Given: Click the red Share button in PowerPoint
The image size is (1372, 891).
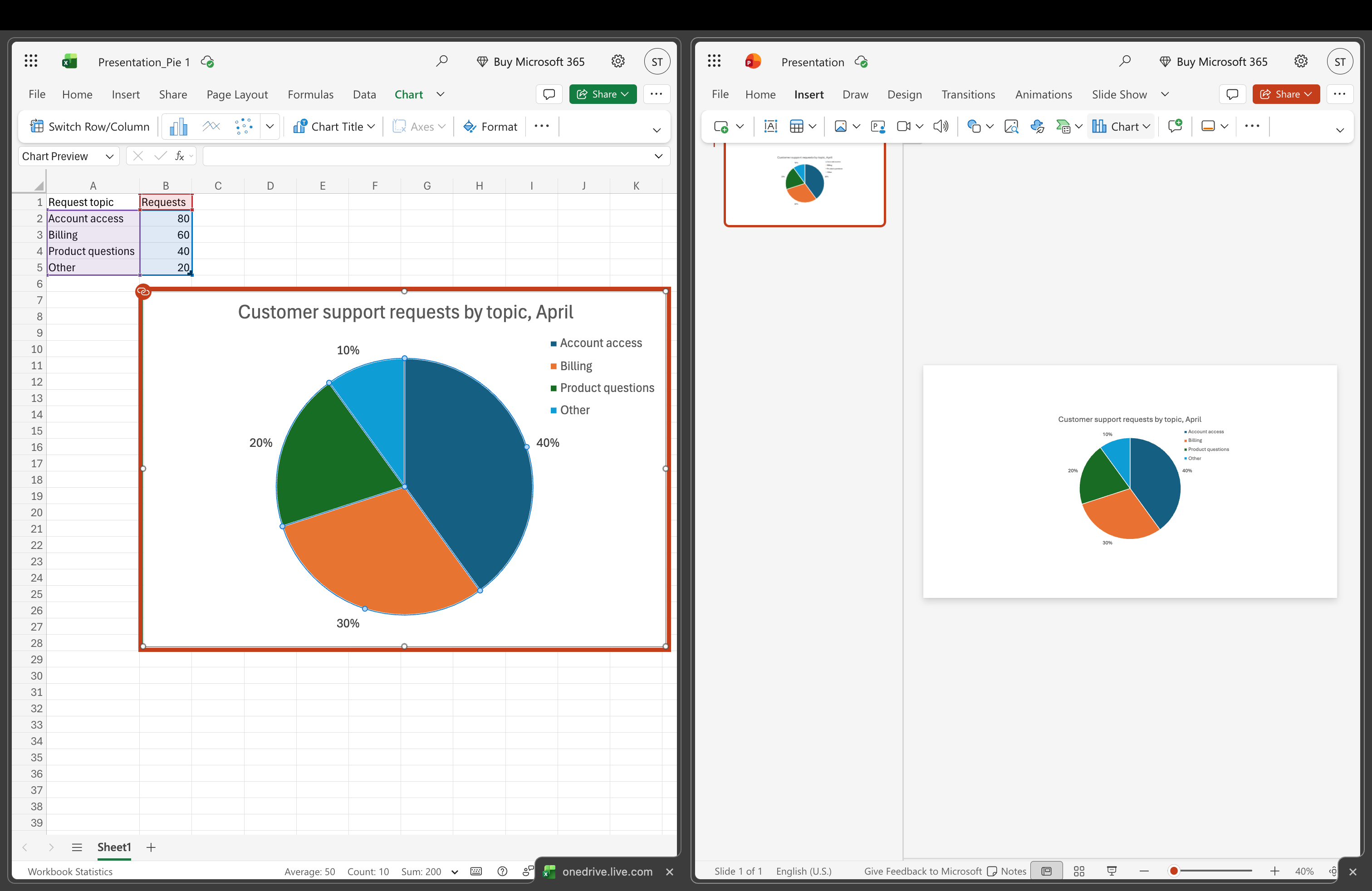Looking at the screenshot, I should 1285,94.
